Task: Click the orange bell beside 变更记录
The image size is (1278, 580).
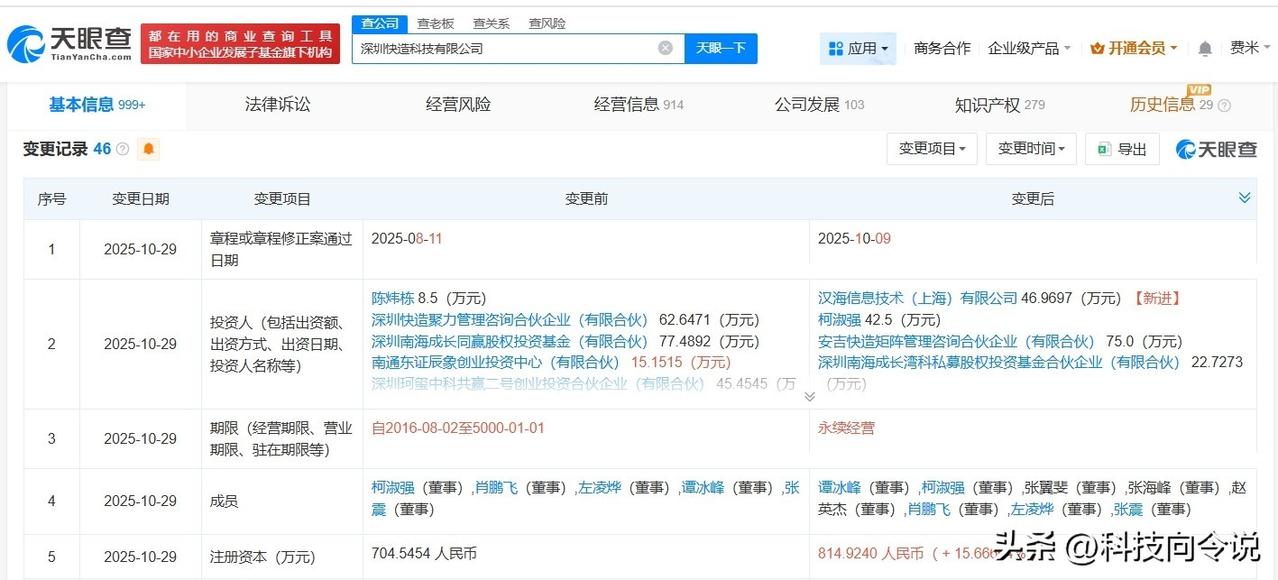Action: [x=148, y=148]
